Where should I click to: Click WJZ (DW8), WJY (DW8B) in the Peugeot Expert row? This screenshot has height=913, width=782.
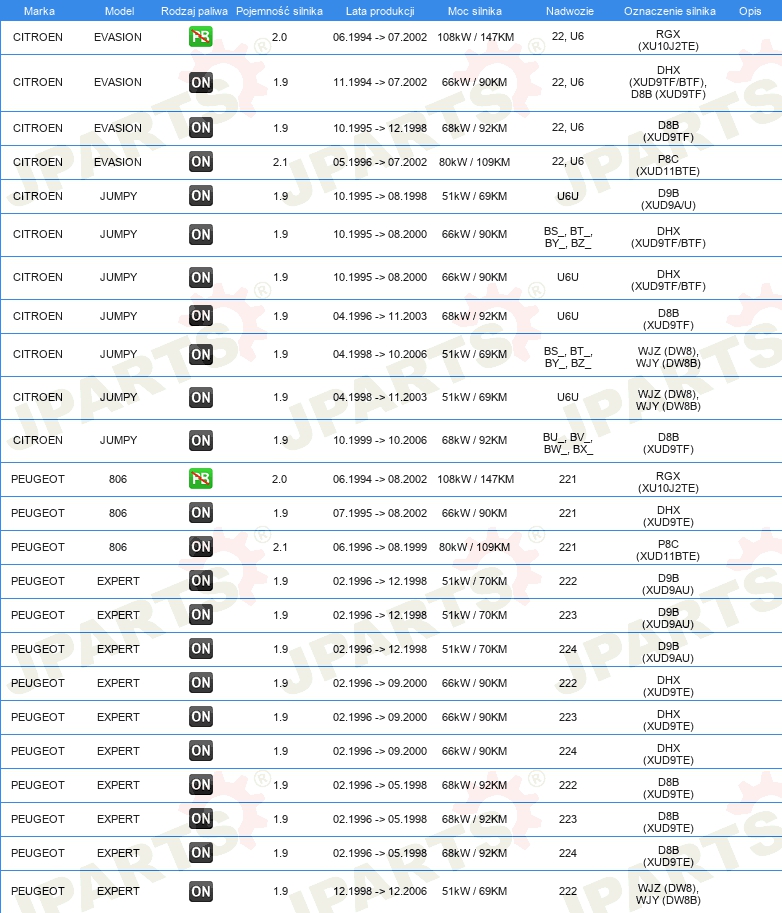(668, 894)
